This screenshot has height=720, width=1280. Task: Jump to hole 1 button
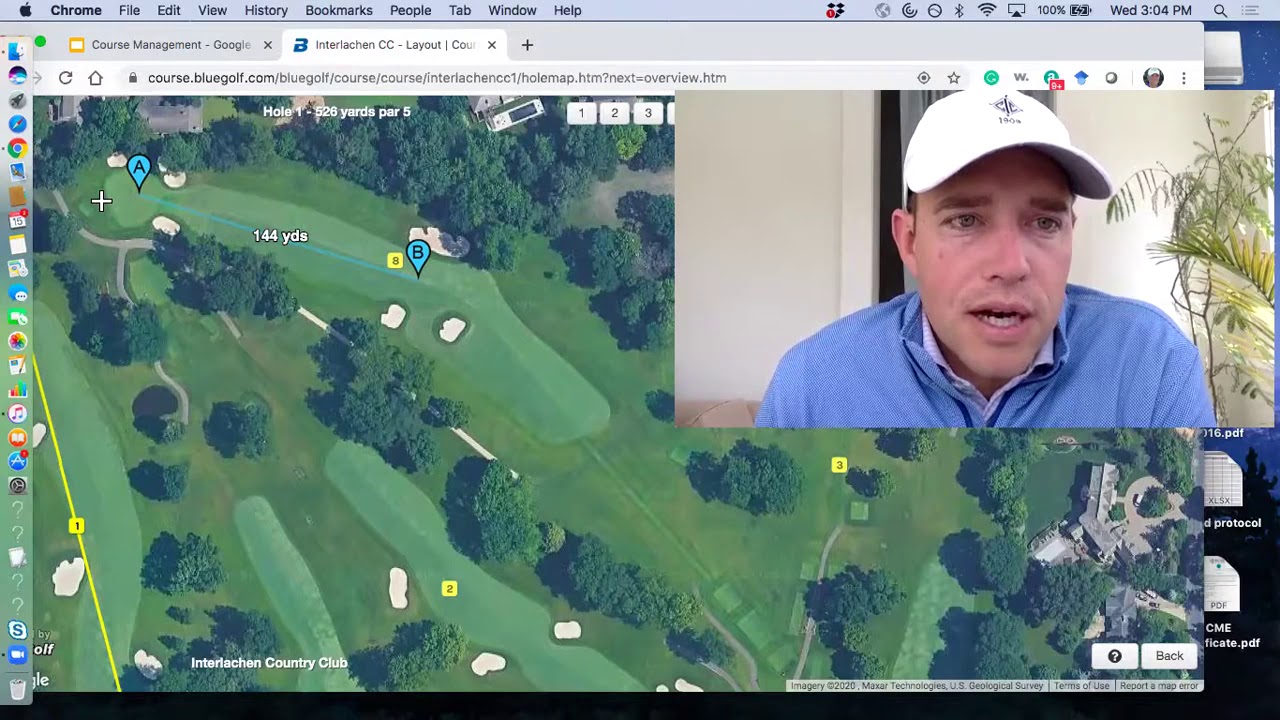coord(581,113)
